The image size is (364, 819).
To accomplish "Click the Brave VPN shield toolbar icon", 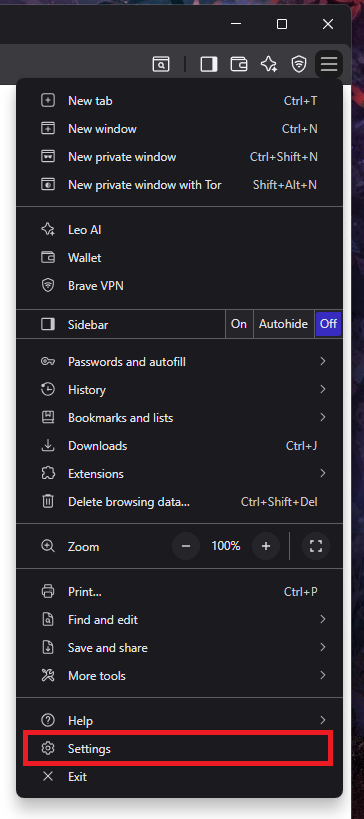I will pos(299,64).
